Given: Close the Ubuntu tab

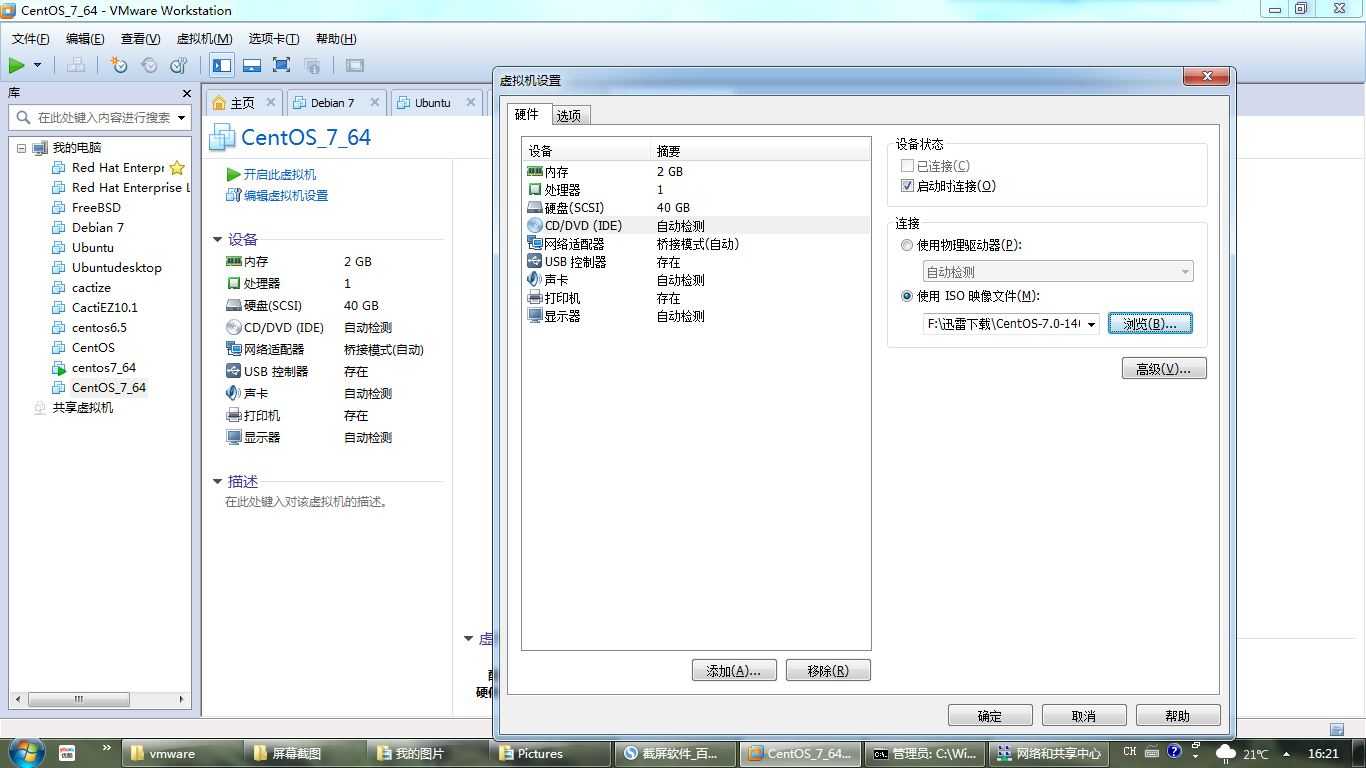Looking at the screenshot, I should 471,102.
